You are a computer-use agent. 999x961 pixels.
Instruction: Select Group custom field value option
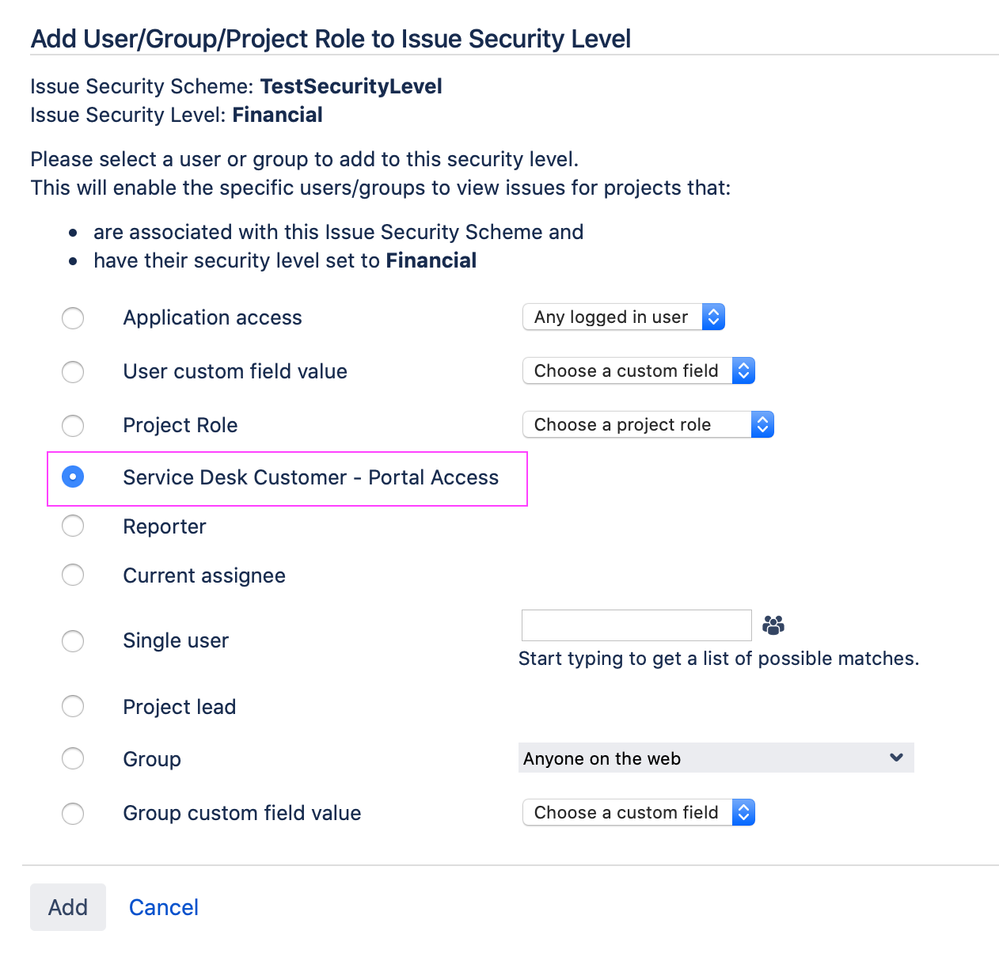click(73, 813)
